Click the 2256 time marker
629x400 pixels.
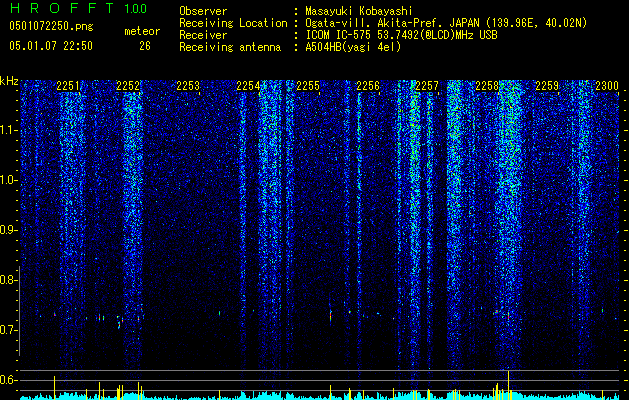368,85
